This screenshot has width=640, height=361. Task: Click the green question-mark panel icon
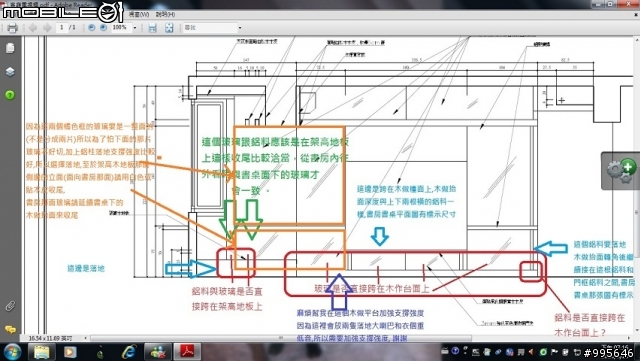coord(10,95)
